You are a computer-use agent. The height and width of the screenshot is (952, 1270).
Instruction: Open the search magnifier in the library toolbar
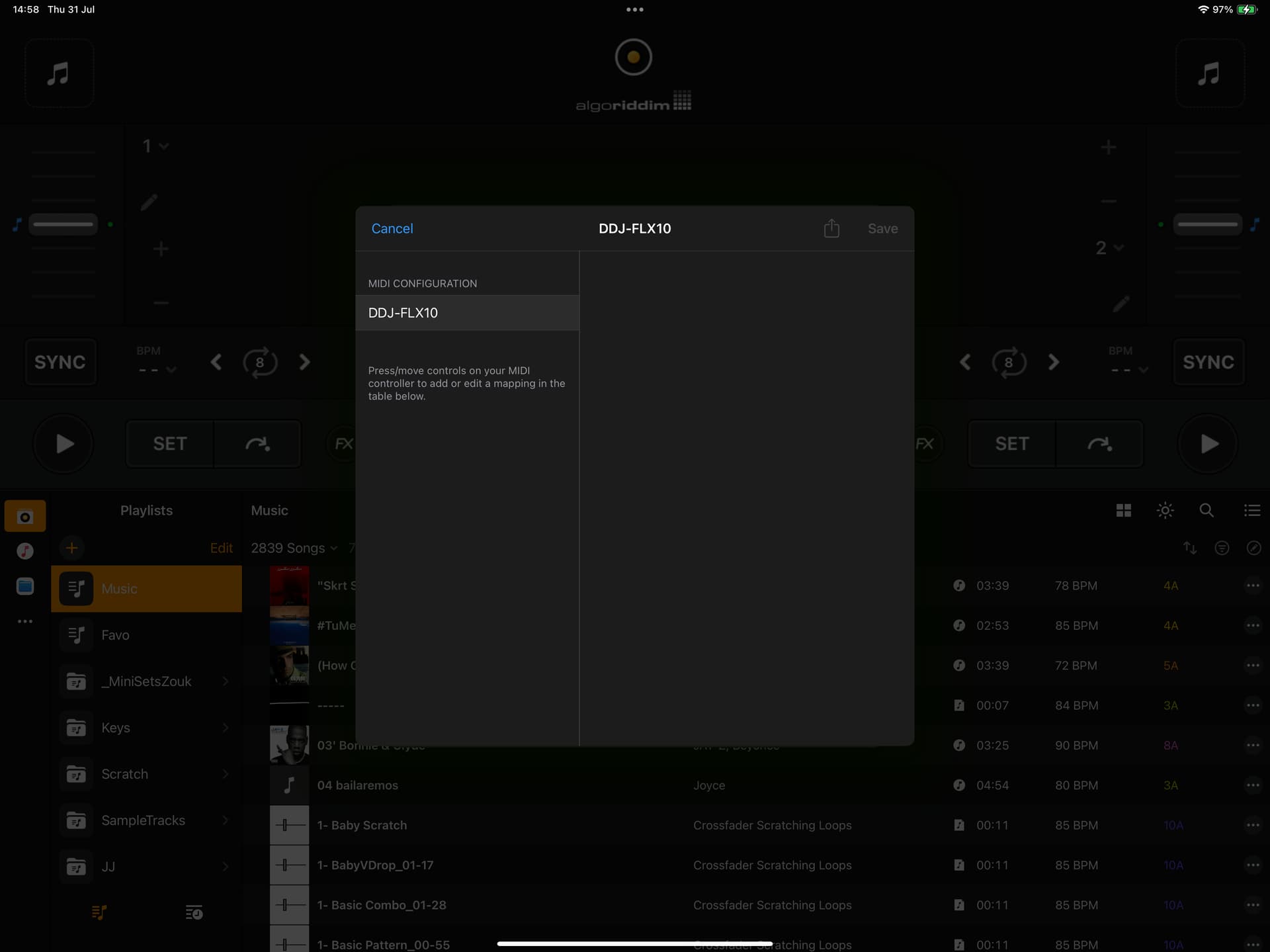pos(1206,510)
